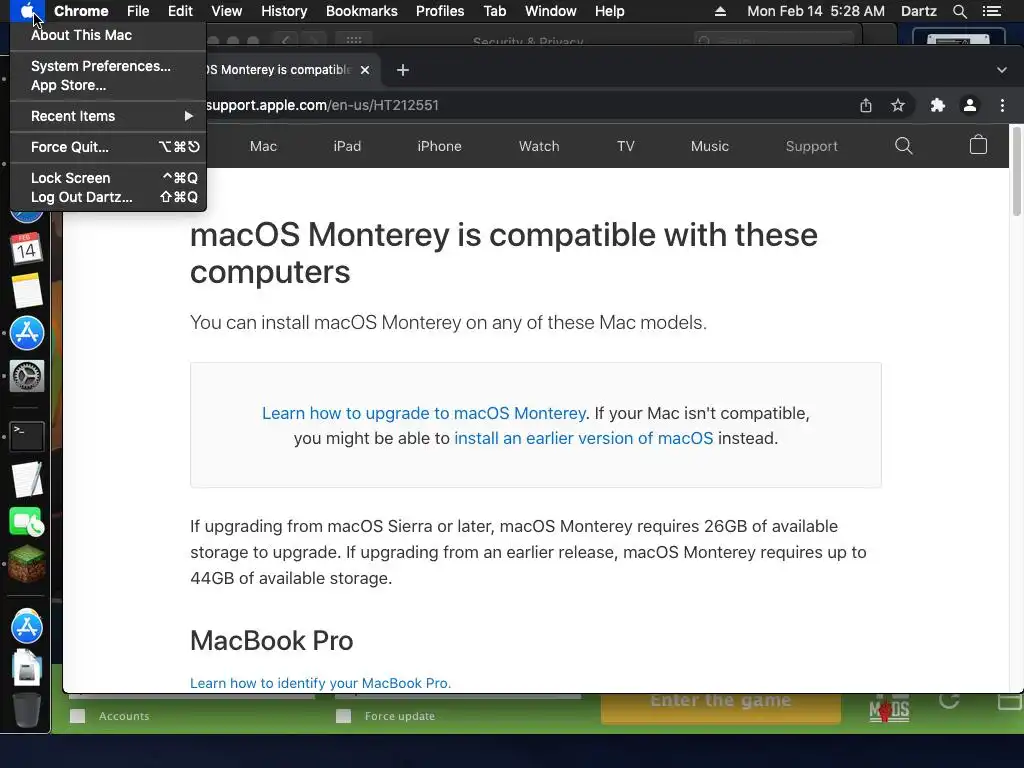Open Control Center list icon in menu bar

(991, 11)
